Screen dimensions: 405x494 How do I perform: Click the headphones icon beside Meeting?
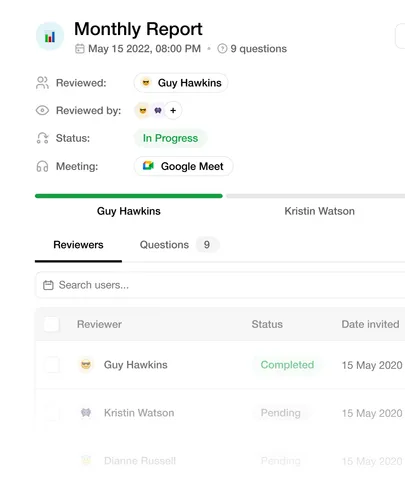(42, 166)
